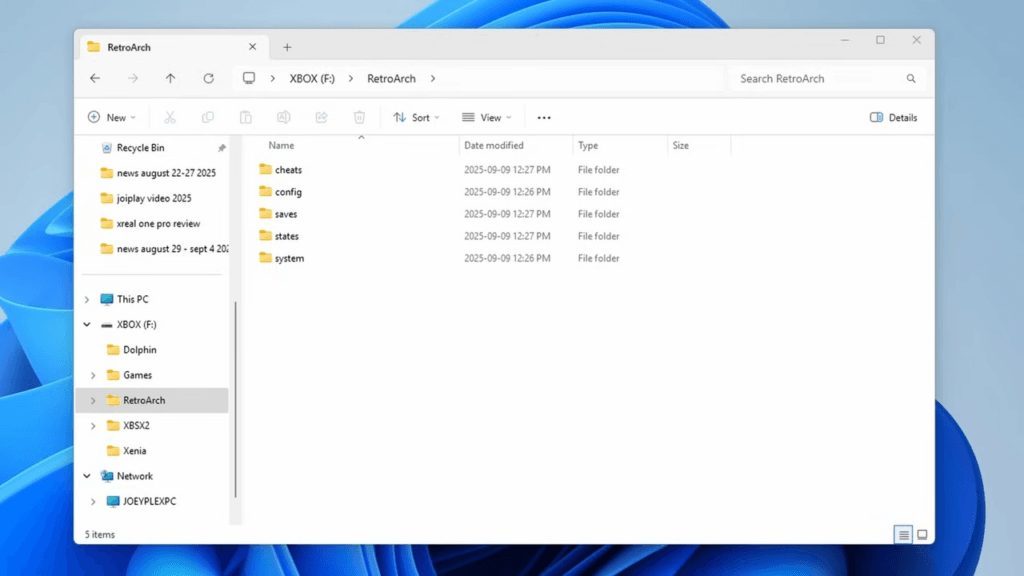Click the Copy icon in the toolbar
Image resolution: width=1024 pixels, height=576 pixels.
coord(208,117)
